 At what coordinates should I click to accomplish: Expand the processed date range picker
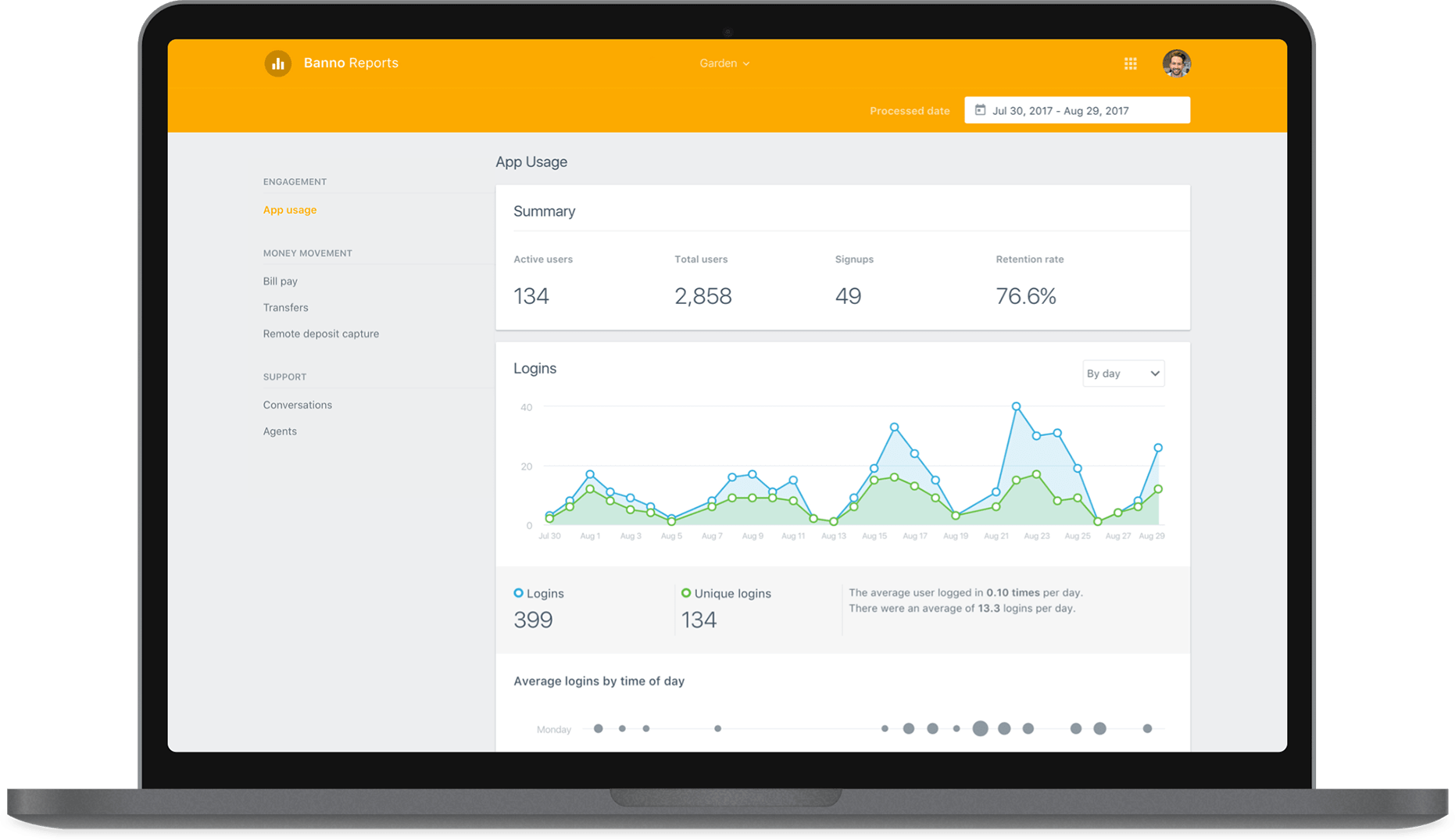pyautogui.click(x=1077, y=110)
